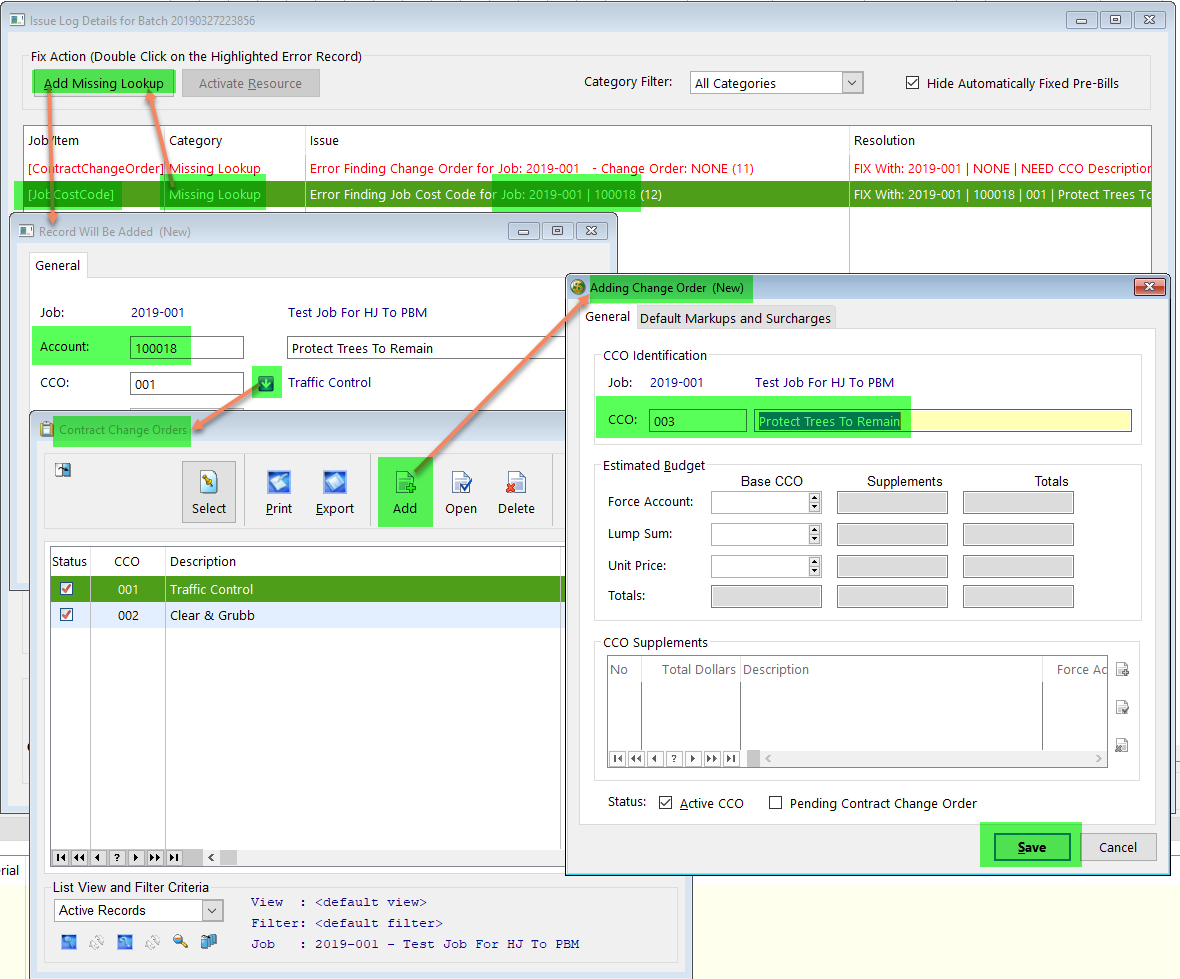Click the first blue view icon under Active Records
Viewport: 1180px width, 979px height.
pos(69,941)
